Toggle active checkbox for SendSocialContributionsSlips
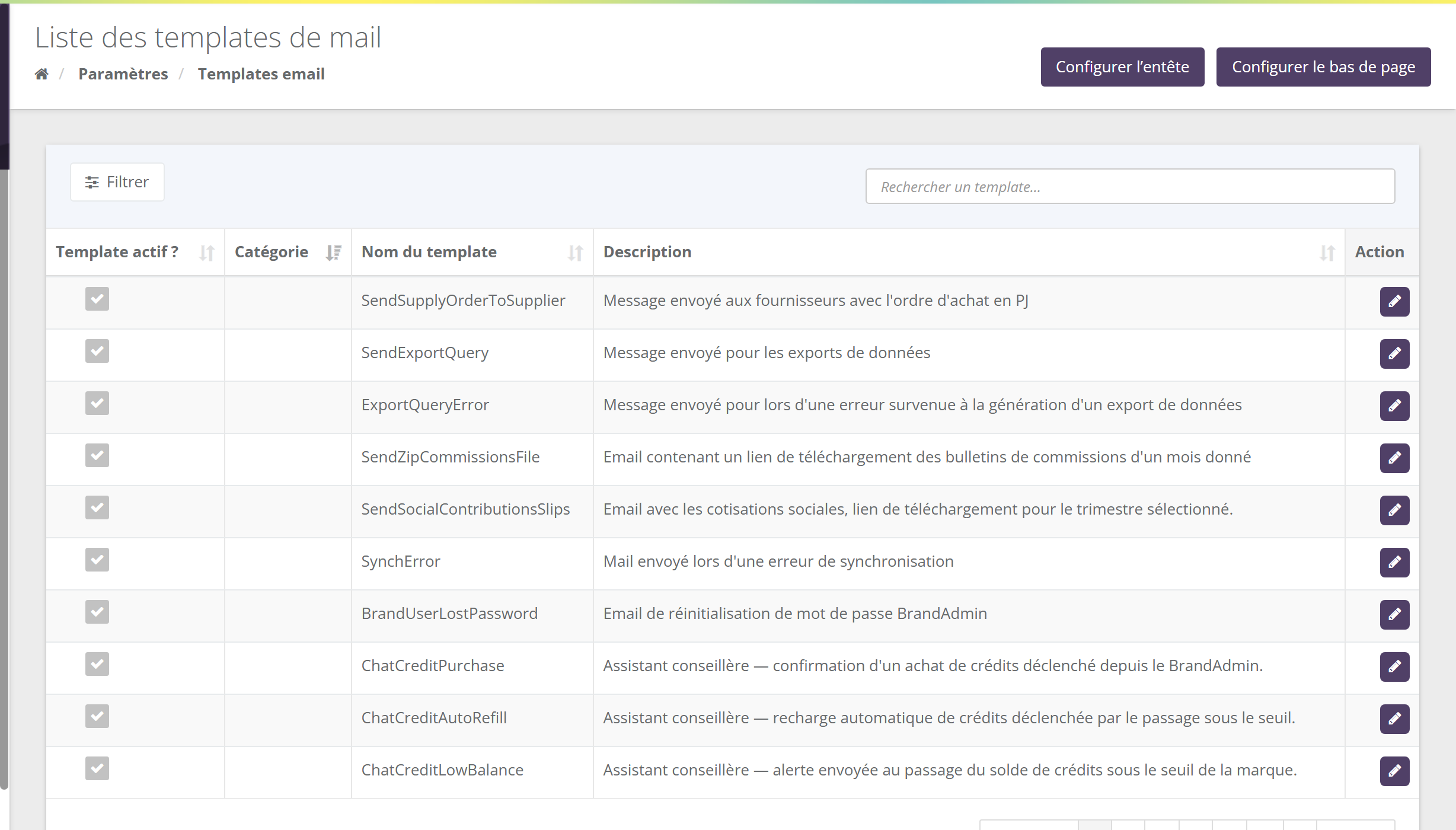The image size is (1456, 830). point(97,507)
